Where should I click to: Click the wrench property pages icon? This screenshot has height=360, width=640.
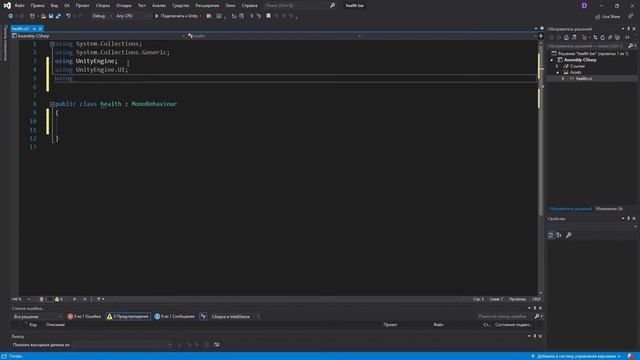569,235
